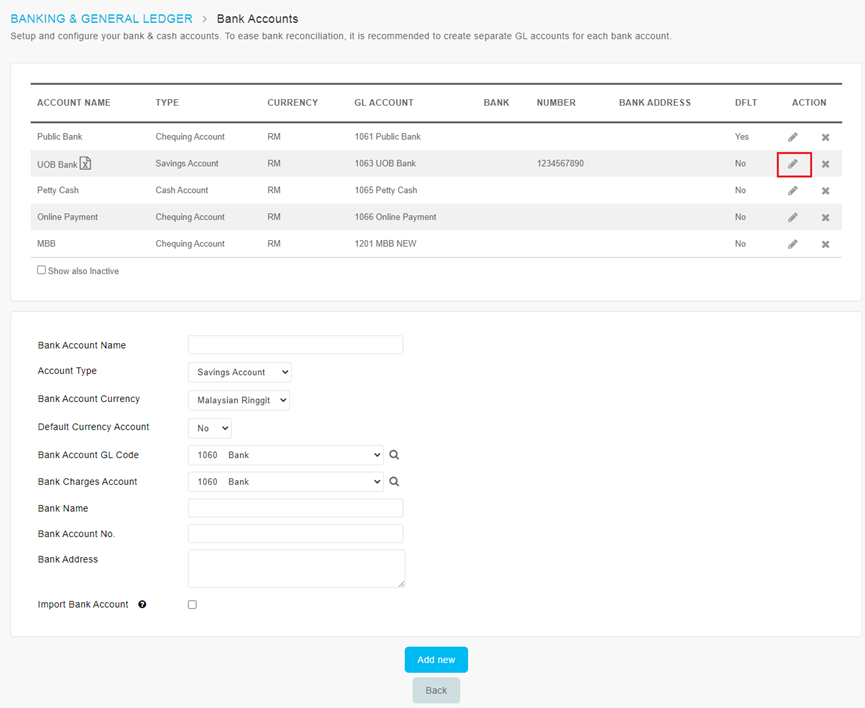865x708 pixels.
Task: Edit the Online Payment account
Action: 792,217
